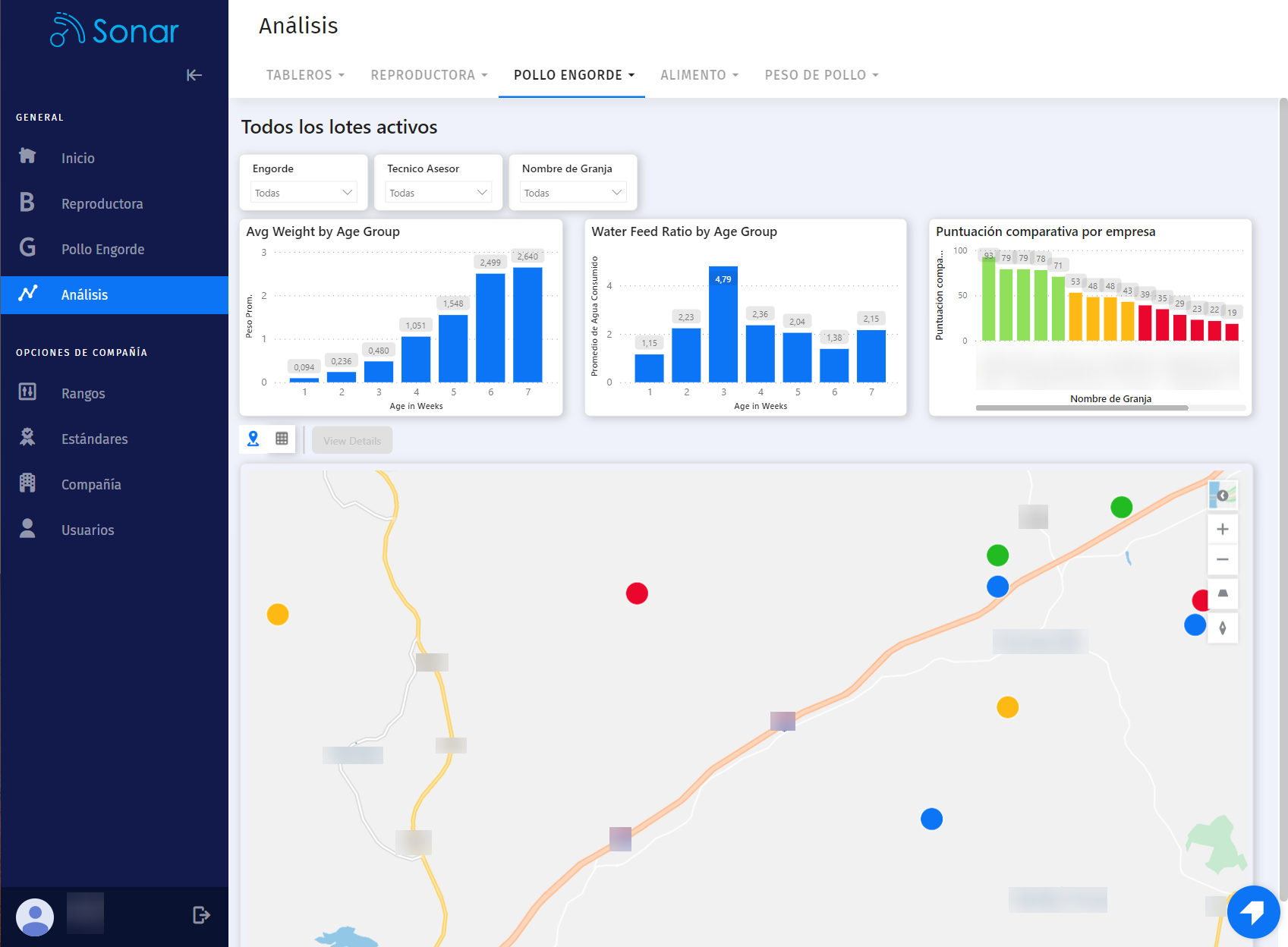1288x947 pixels.
Task: Open the Nombre de Granja Todas dropdown
Action: [x=573, y=193]
